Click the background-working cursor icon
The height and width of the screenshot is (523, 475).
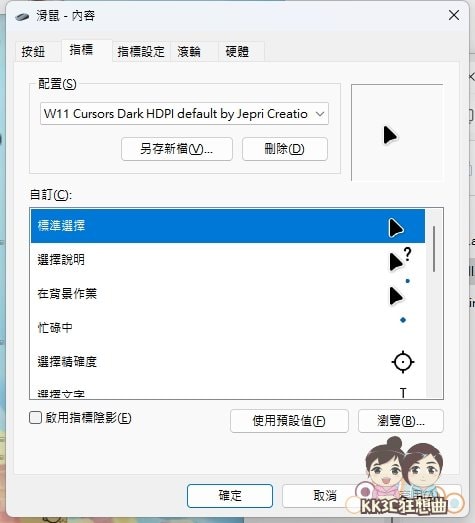click(399, 292)
